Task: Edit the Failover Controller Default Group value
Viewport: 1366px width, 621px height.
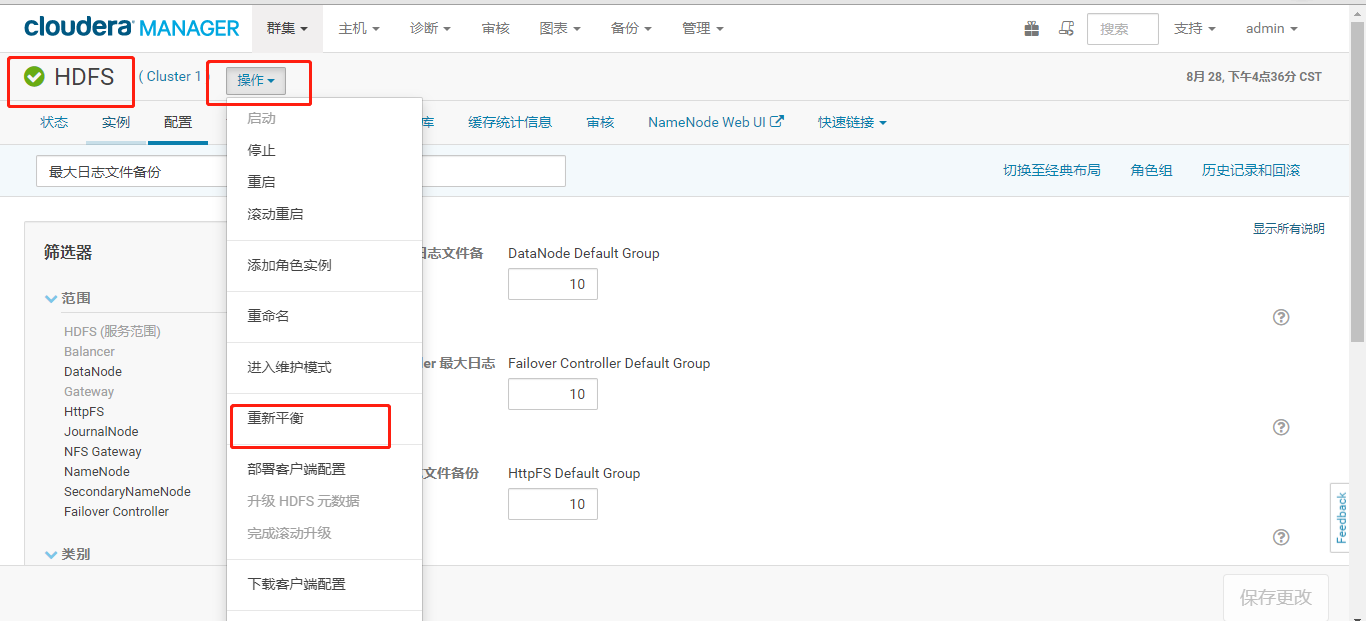Action: tap(553, 394)
